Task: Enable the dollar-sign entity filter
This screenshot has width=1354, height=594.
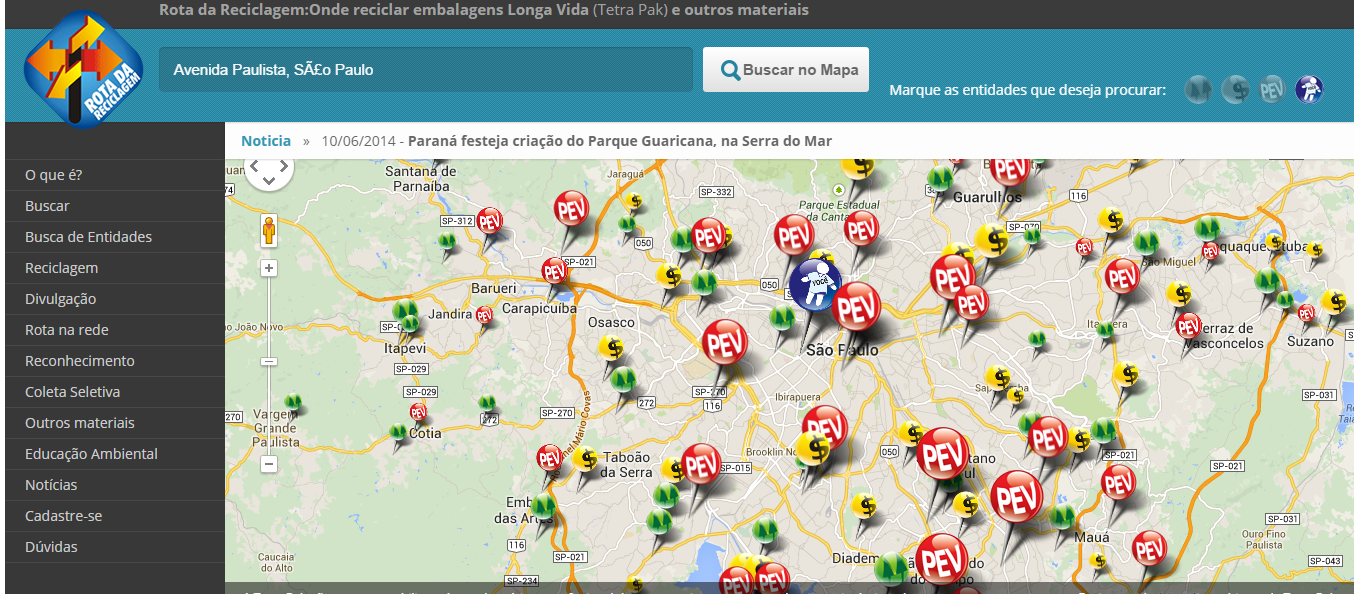Action: [1235, 89]
